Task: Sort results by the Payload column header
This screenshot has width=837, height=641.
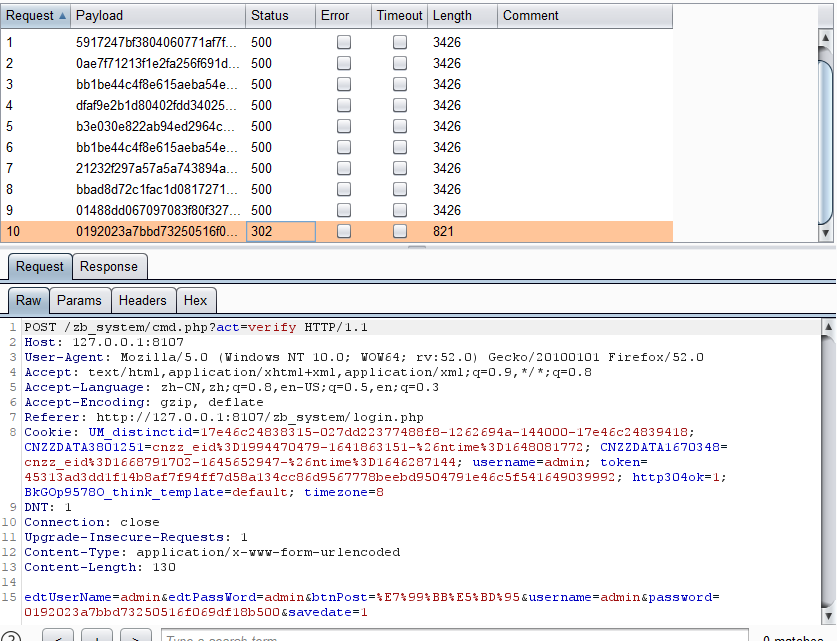Action: pos(157,16)
